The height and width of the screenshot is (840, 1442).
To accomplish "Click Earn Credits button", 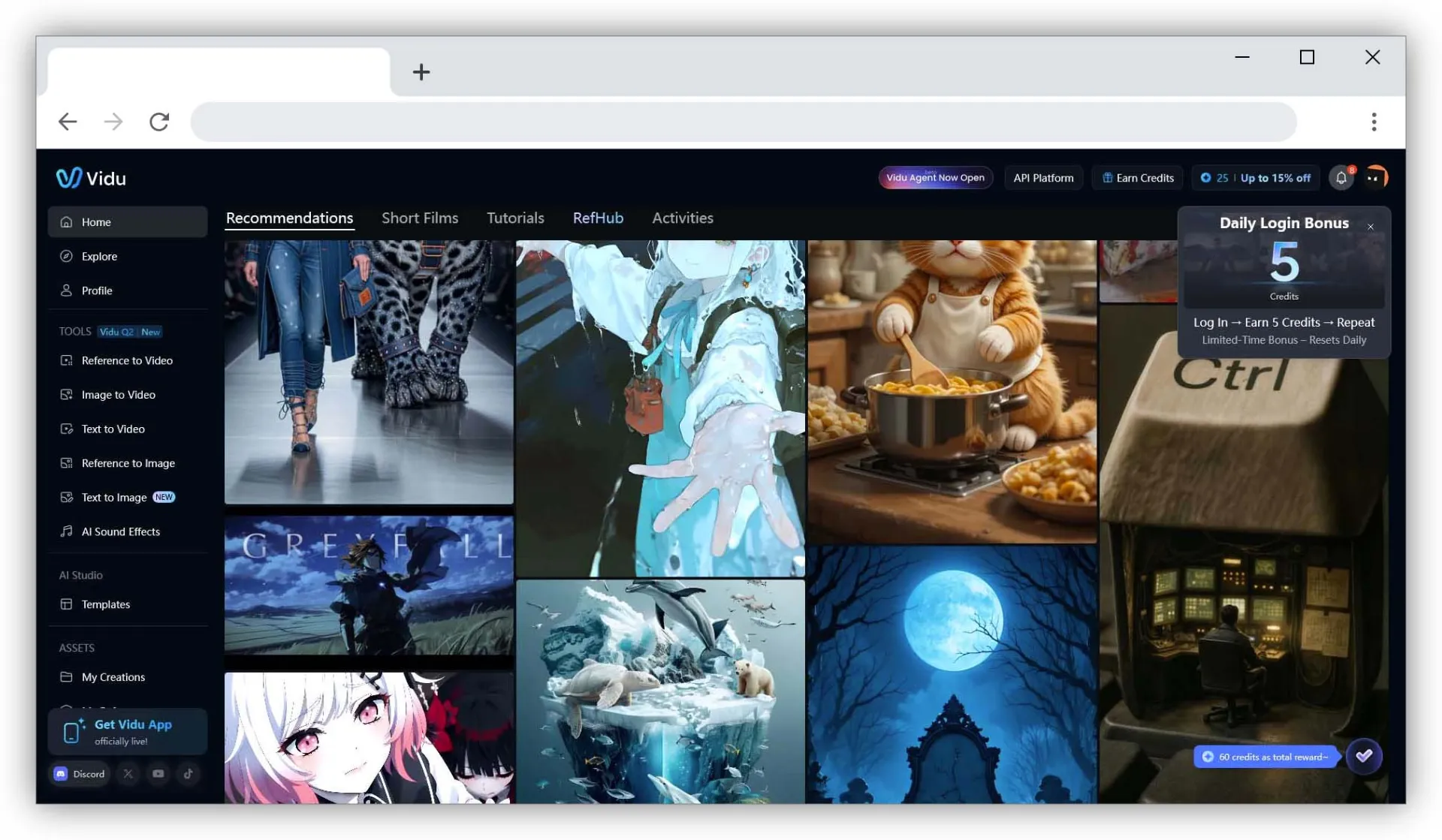I will [1138, 178].
